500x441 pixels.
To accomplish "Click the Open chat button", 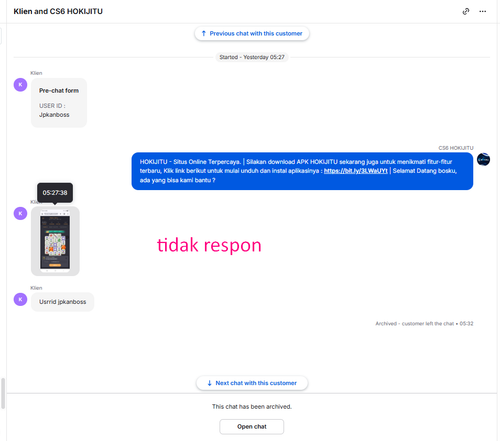I will click(252, 427).
